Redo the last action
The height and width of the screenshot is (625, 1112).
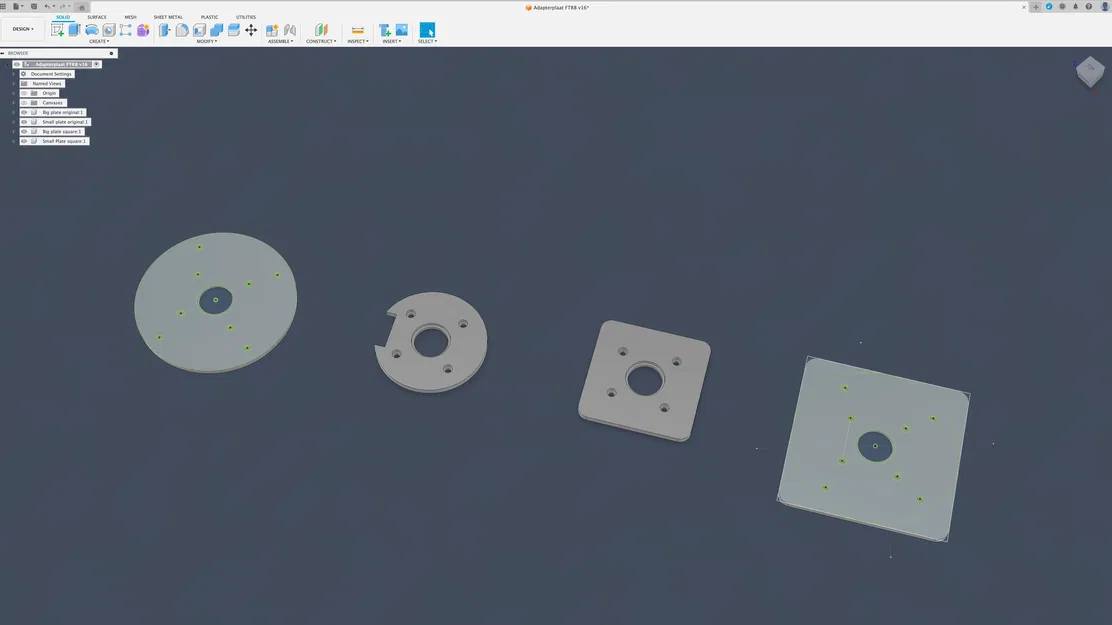(x=62, y=6)
